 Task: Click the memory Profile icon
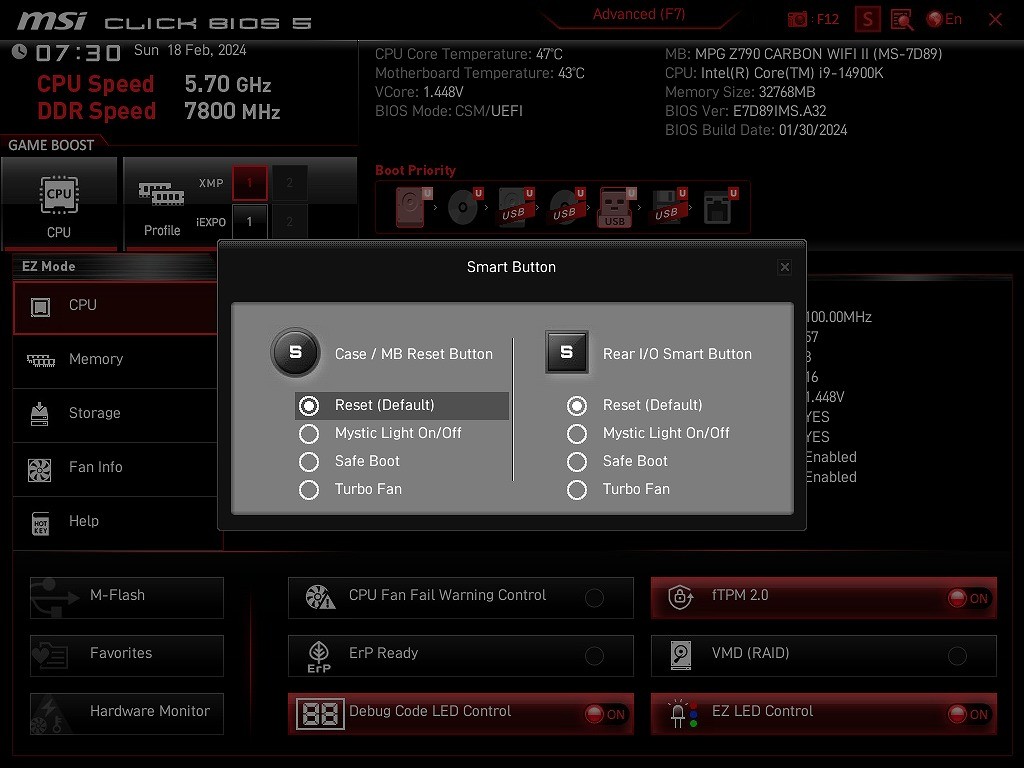point(161,195)
